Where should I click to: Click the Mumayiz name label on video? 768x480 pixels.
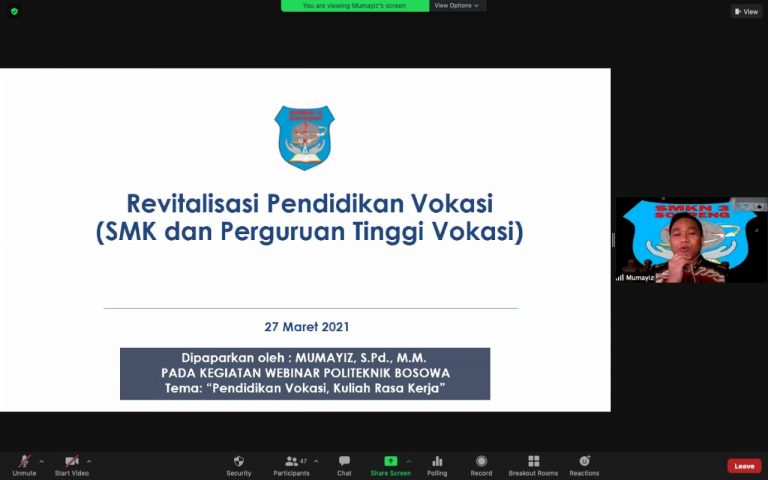640,277
